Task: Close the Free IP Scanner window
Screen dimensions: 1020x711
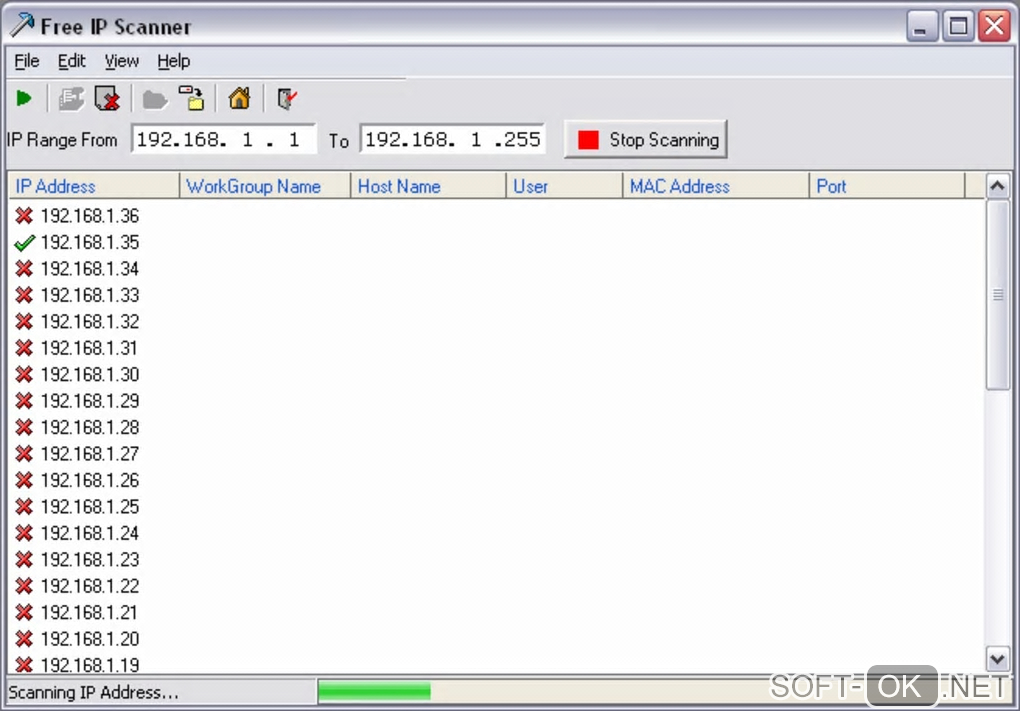Action: (x=995, y=27)
